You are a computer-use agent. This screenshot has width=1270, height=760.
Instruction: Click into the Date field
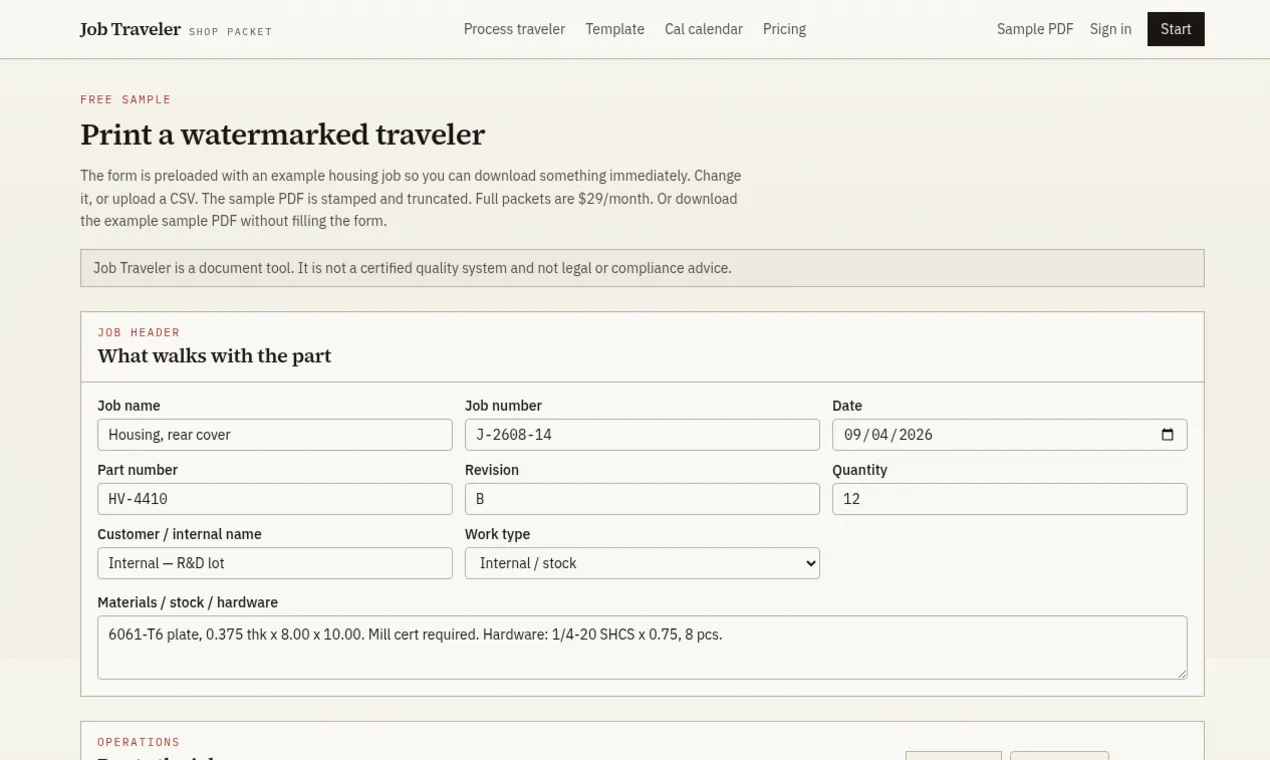(1009, 435)
